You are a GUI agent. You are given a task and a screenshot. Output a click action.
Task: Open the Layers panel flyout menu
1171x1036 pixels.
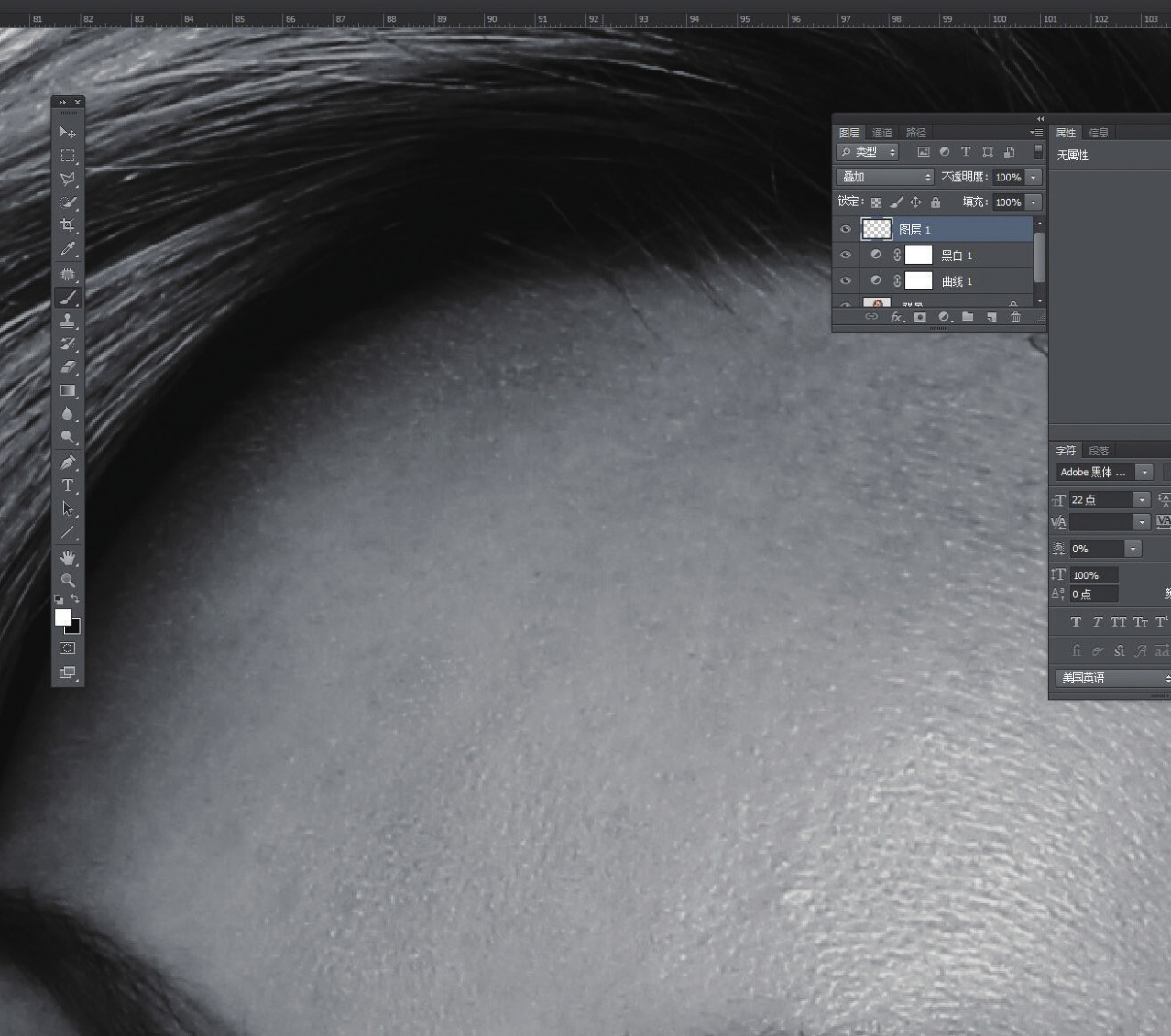click(1036, 133)
